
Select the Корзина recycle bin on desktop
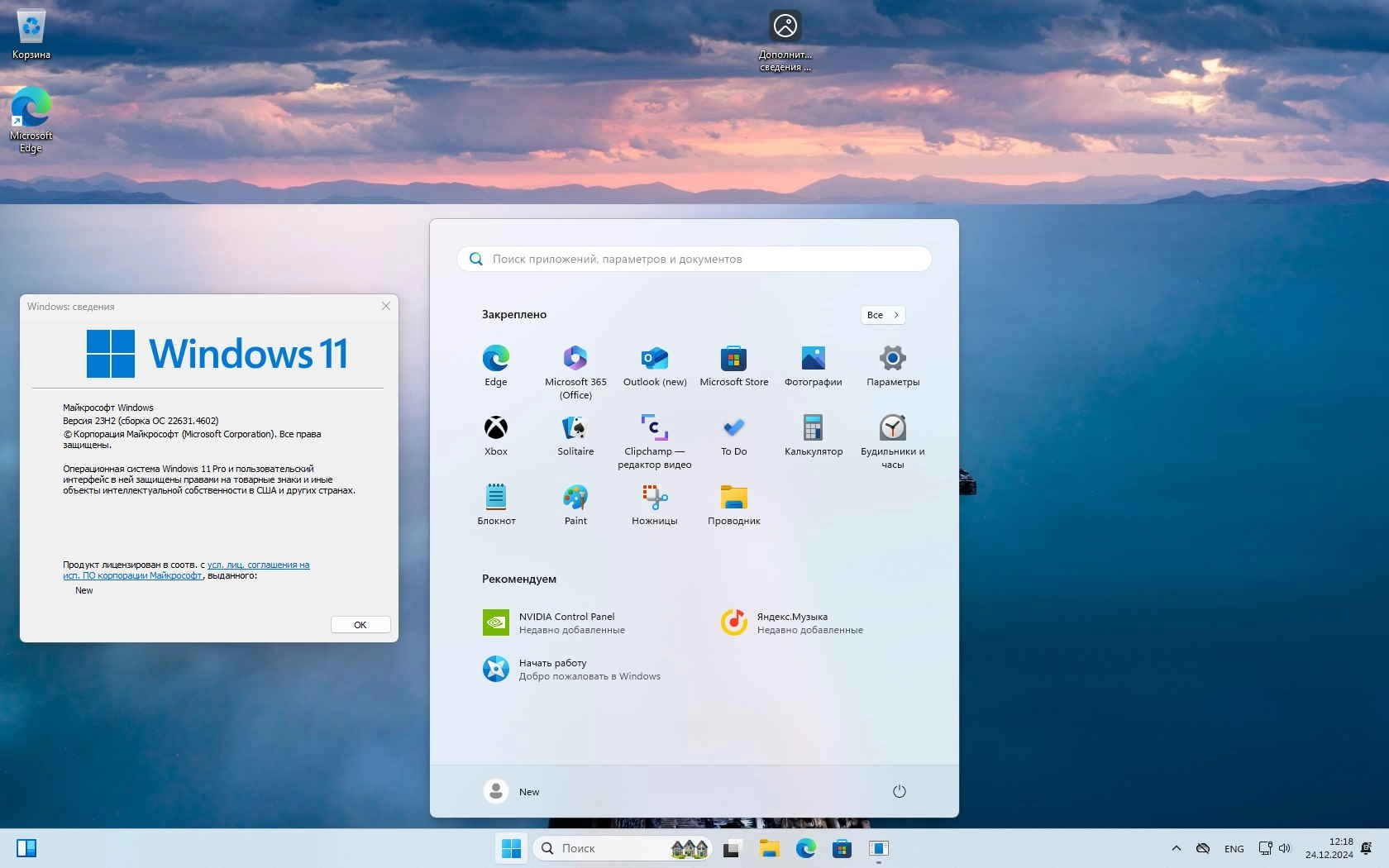click(x=31, y=35)
